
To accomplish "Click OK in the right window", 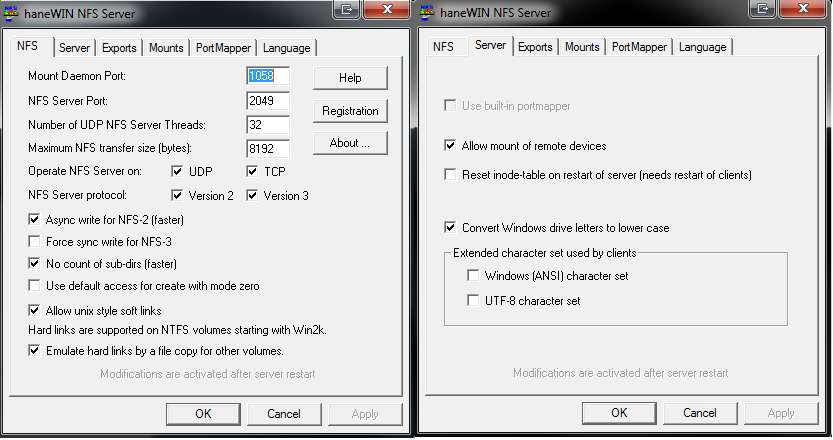I will (619, 413).
